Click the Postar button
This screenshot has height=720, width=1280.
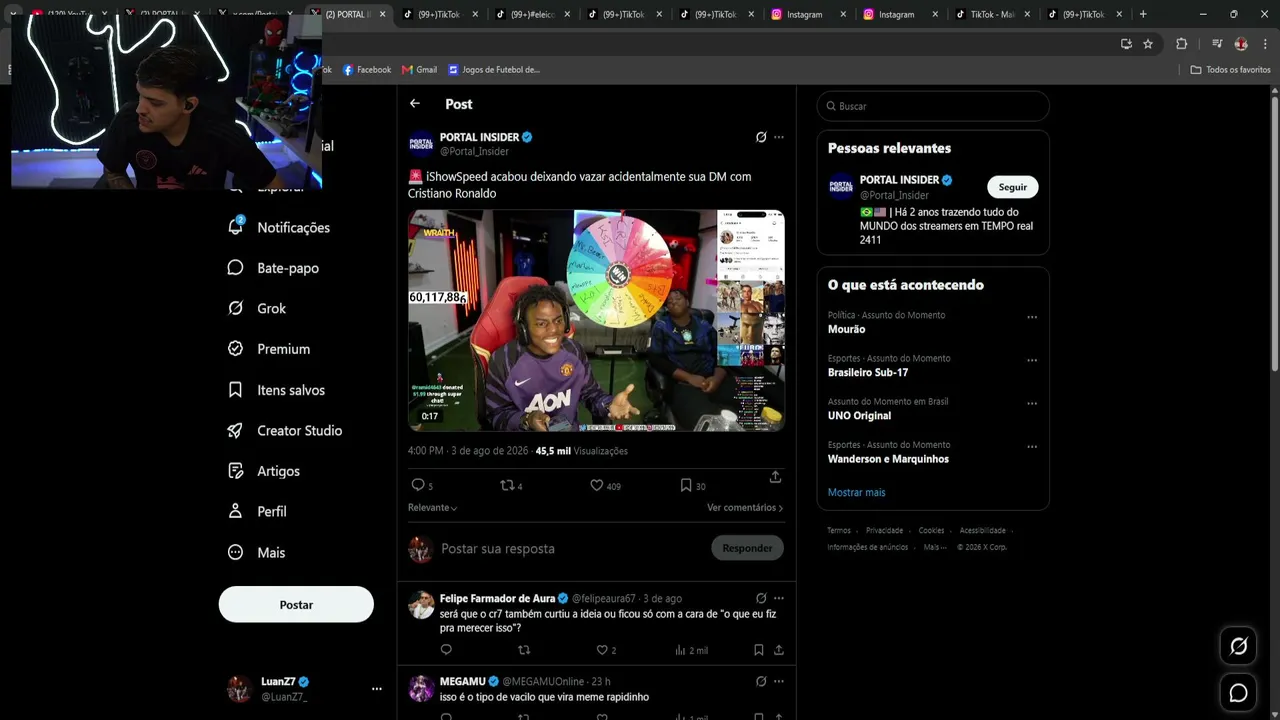coord(296,604)
